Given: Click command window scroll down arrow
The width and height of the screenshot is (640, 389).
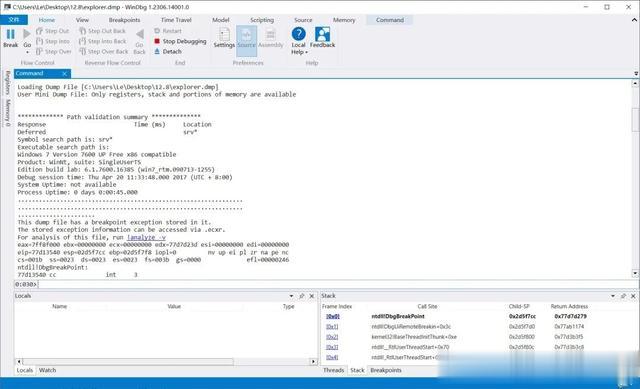Looking at the screenshot, I should click(635, 273).
